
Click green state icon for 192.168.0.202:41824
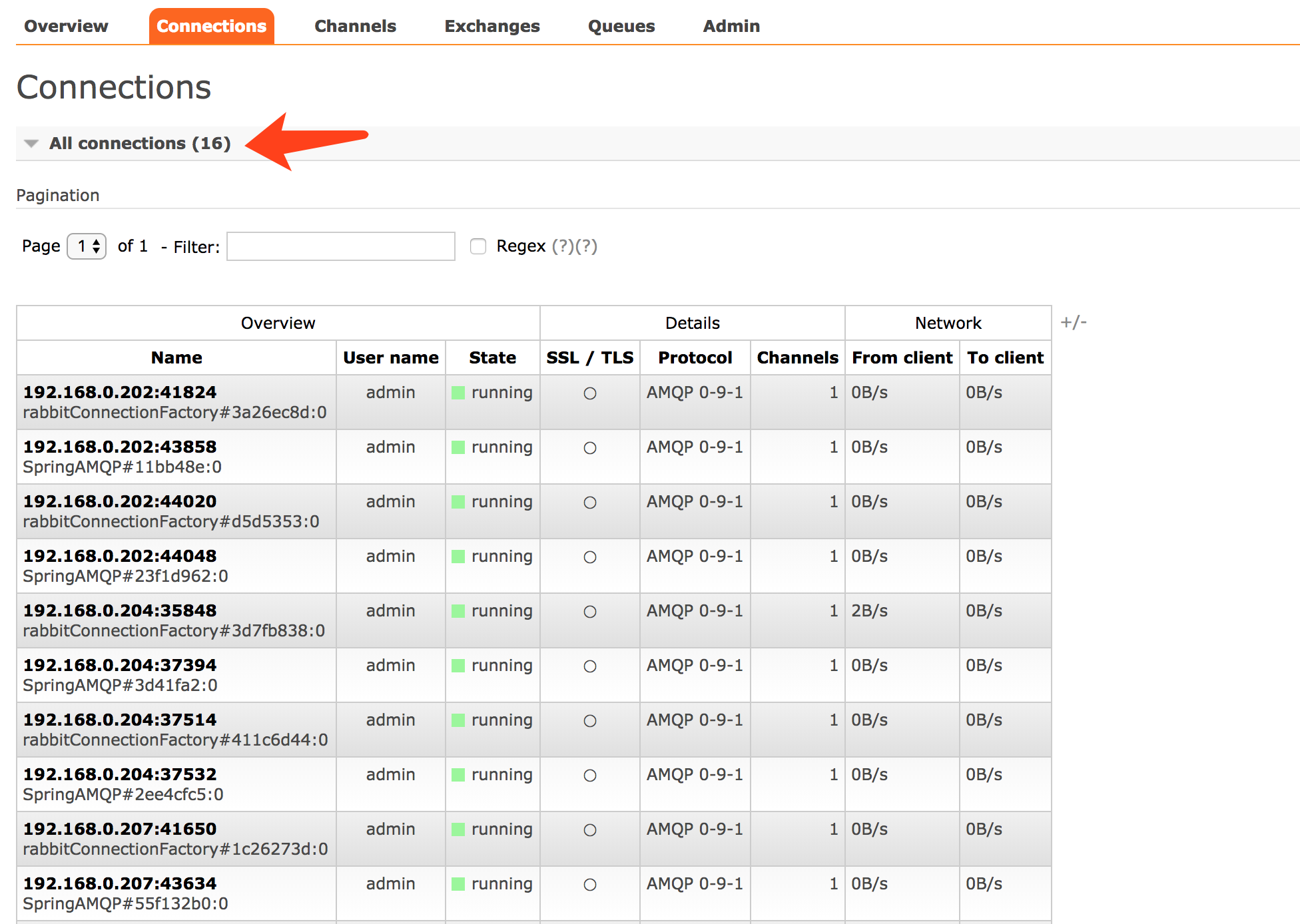pos(458,393)
